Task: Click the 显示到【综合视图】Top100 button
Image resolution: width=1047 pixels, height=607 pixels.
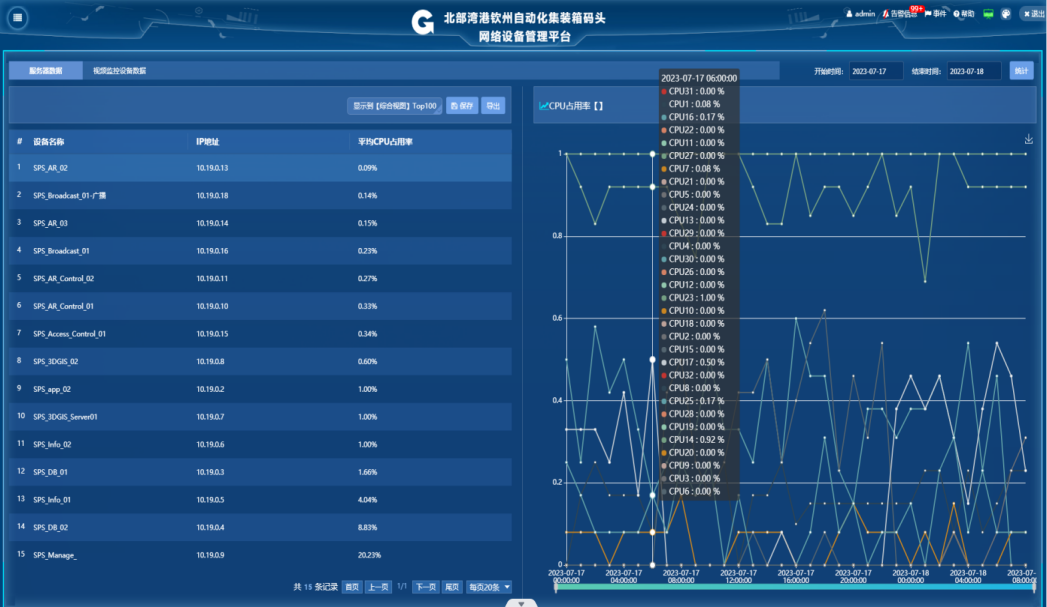Action: (394, 105)
